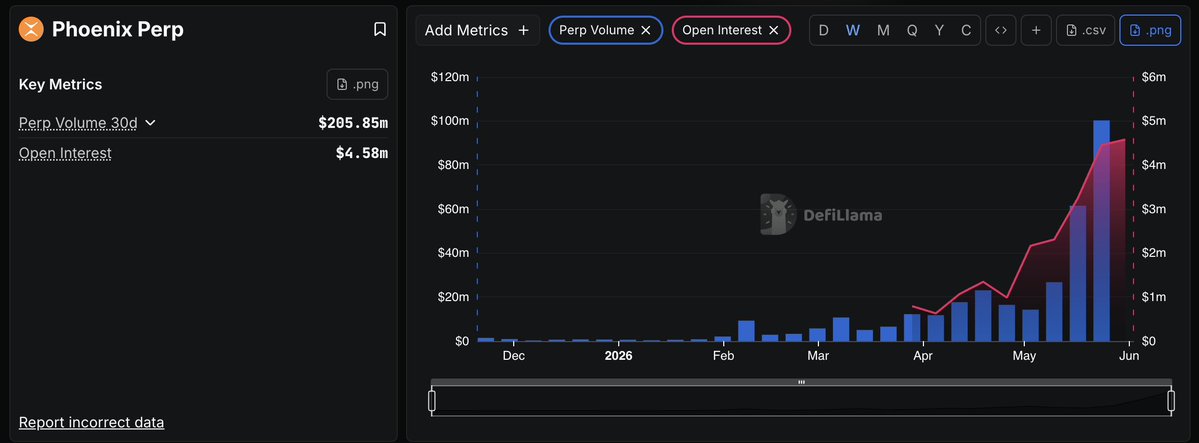Image resolution: width=1199 pixels, height=443 pixels.
Task: Click the $120m left axis label
Action: pos(450,77)
